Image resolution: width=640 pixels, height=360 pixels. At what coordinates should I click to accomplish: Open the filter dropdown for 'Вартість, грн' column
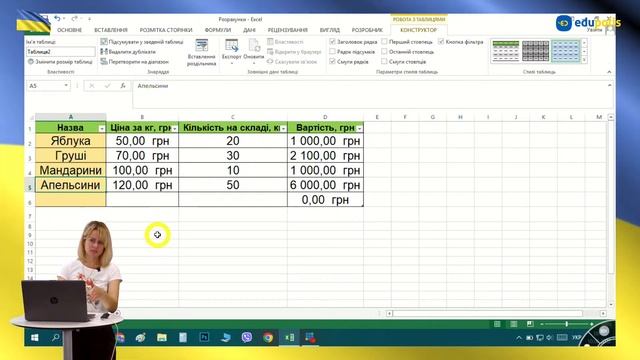pos(359,129)
